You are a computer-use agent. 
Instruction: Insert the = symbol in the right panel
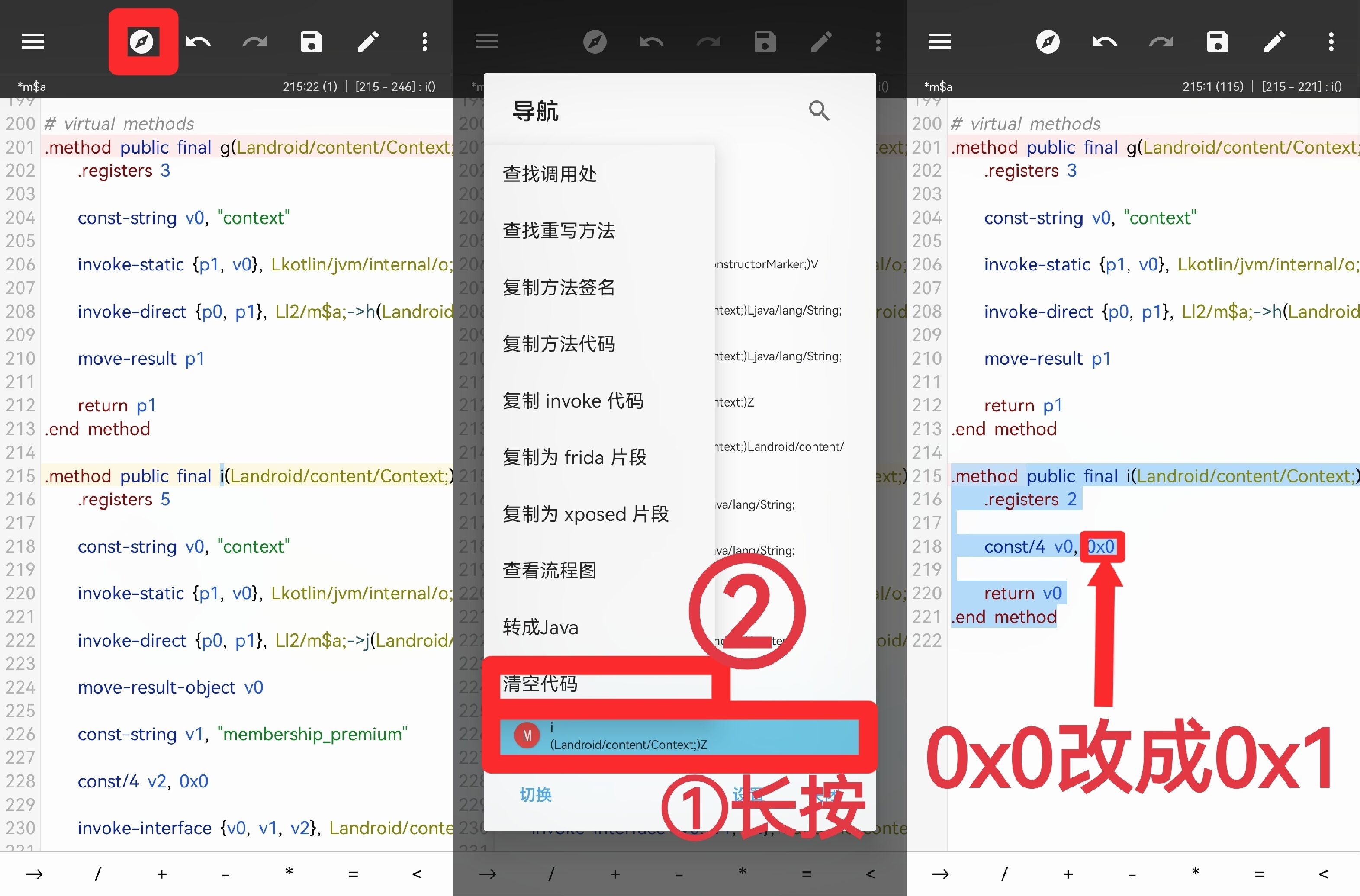(1260, 874)
